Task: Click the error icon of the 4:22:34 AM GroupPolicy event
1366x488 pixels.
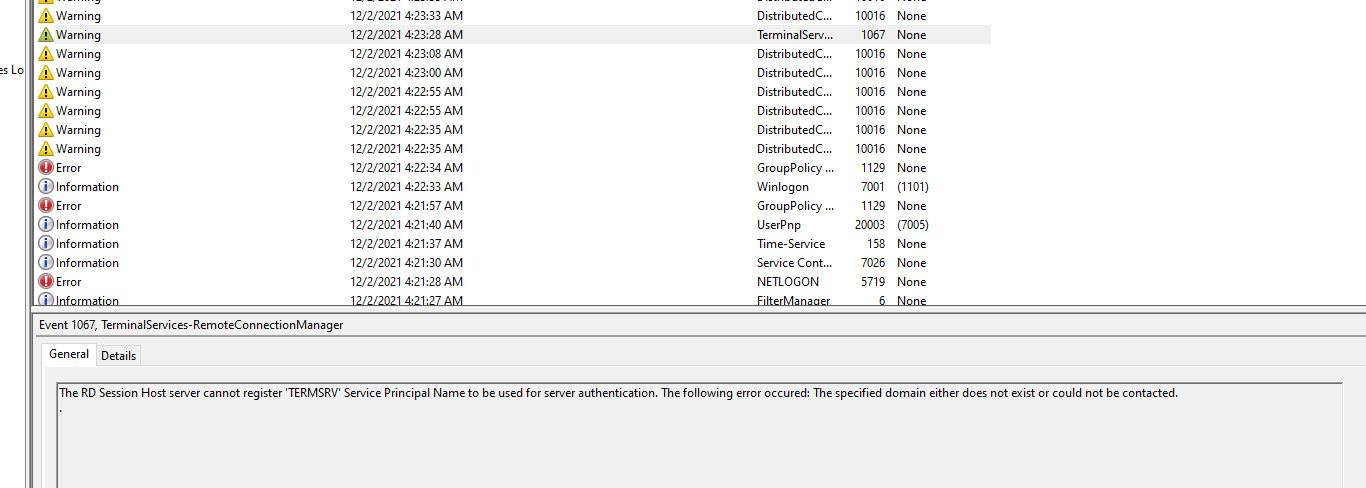Action: click(46, 168)
